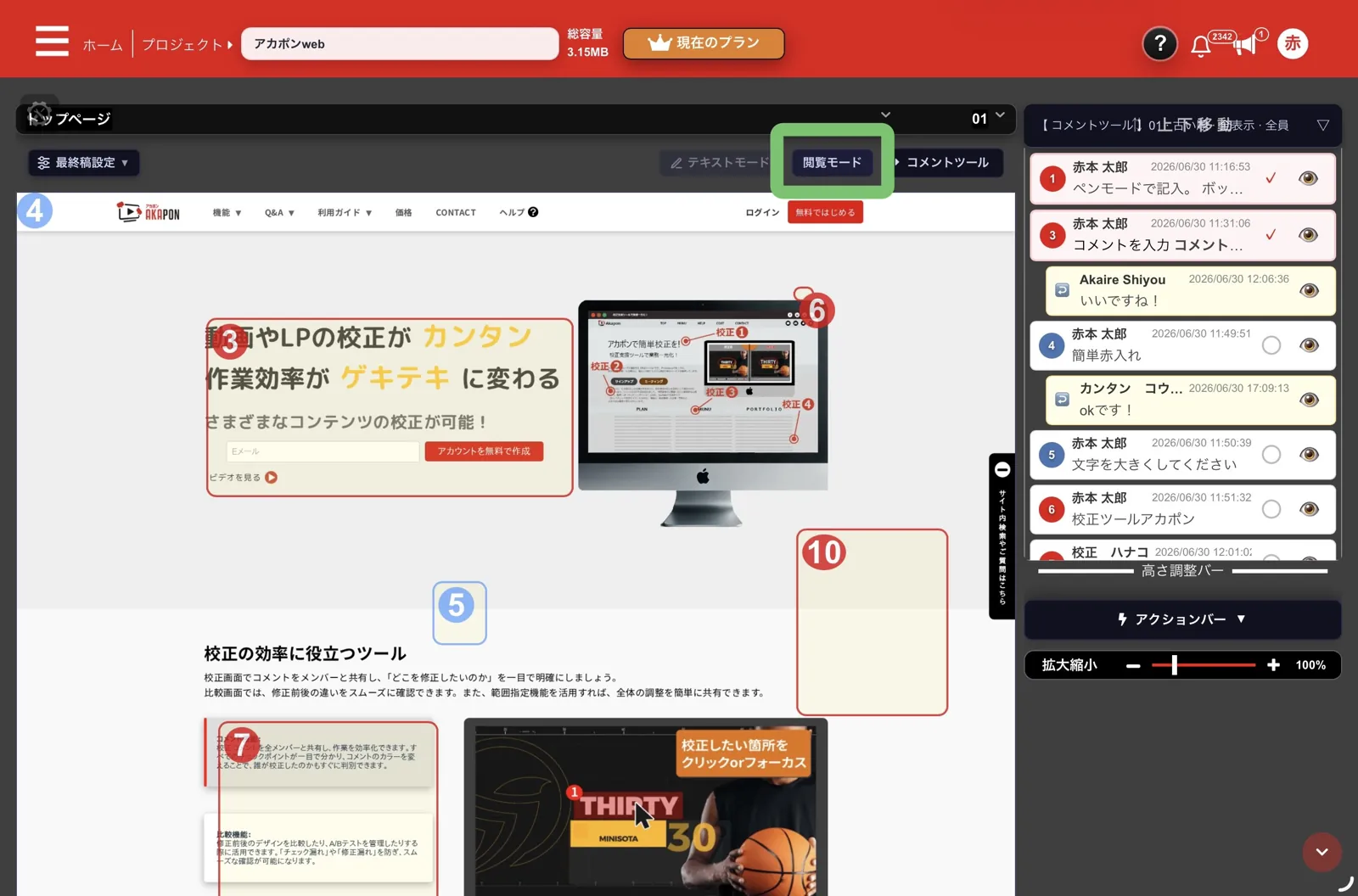Viewport: 1358px width, 896px height.
Task: Expand the プロジェクト breadcrumb arrow
Action: click(x=230, y=45)
